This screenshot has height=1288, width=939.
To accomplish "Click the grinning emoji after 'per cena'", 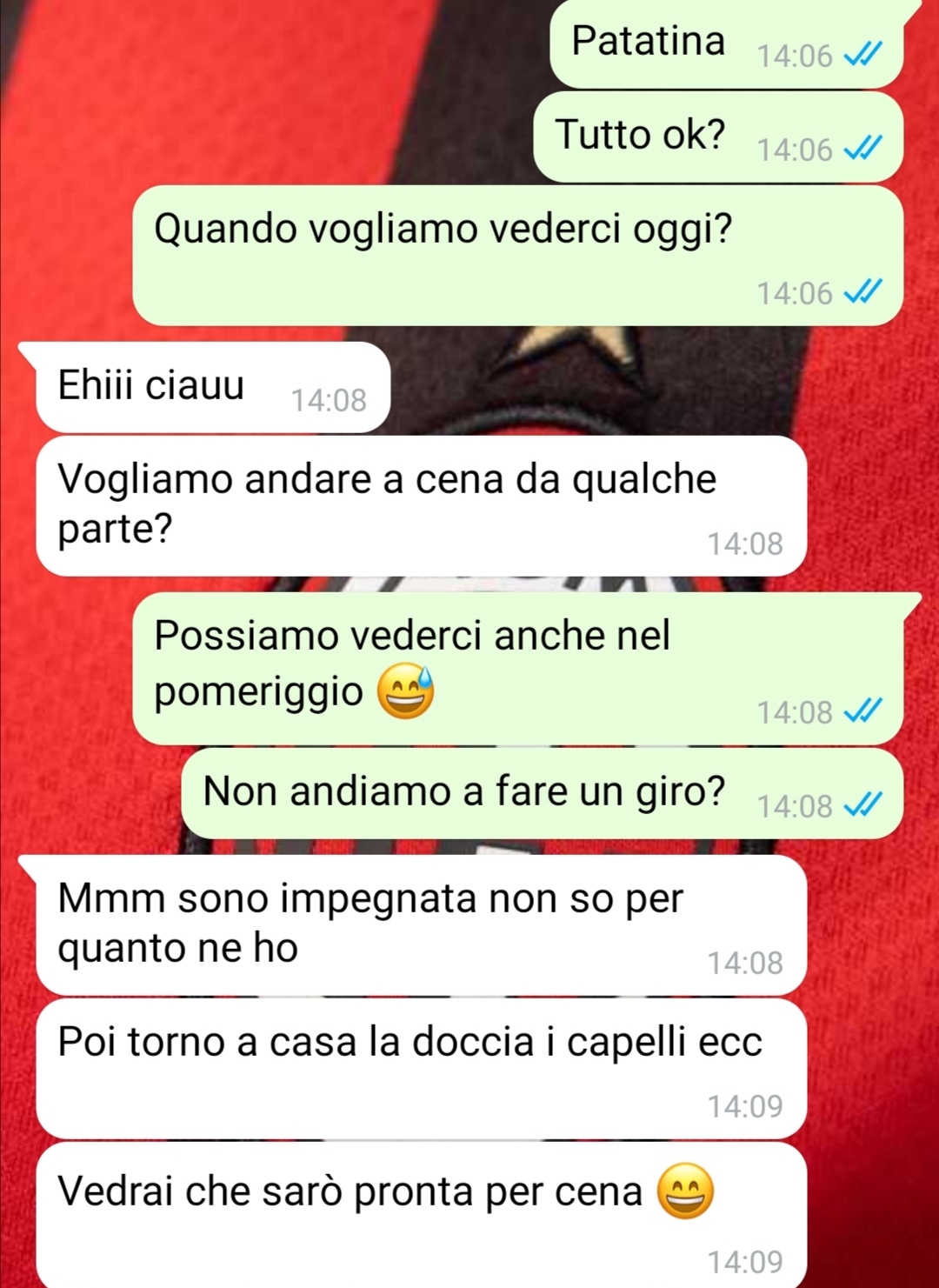I will [685, 1191].
